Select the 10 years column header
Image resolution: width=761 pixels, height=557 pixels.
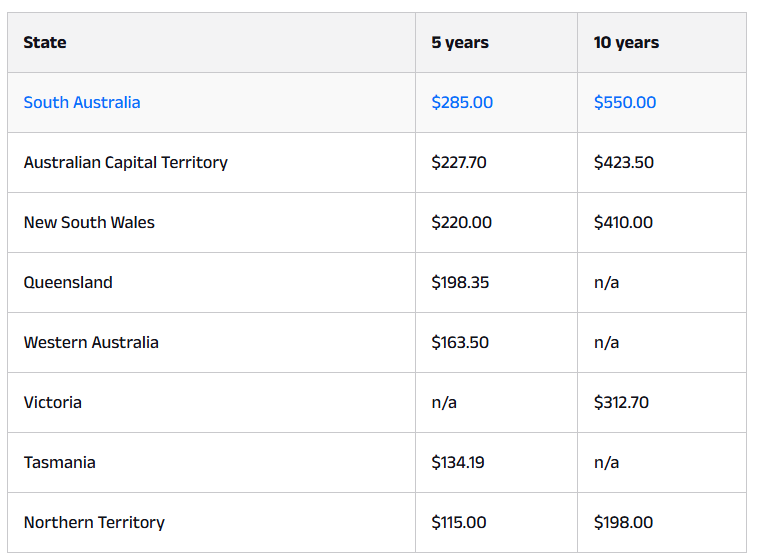click(x=626, y=43)
